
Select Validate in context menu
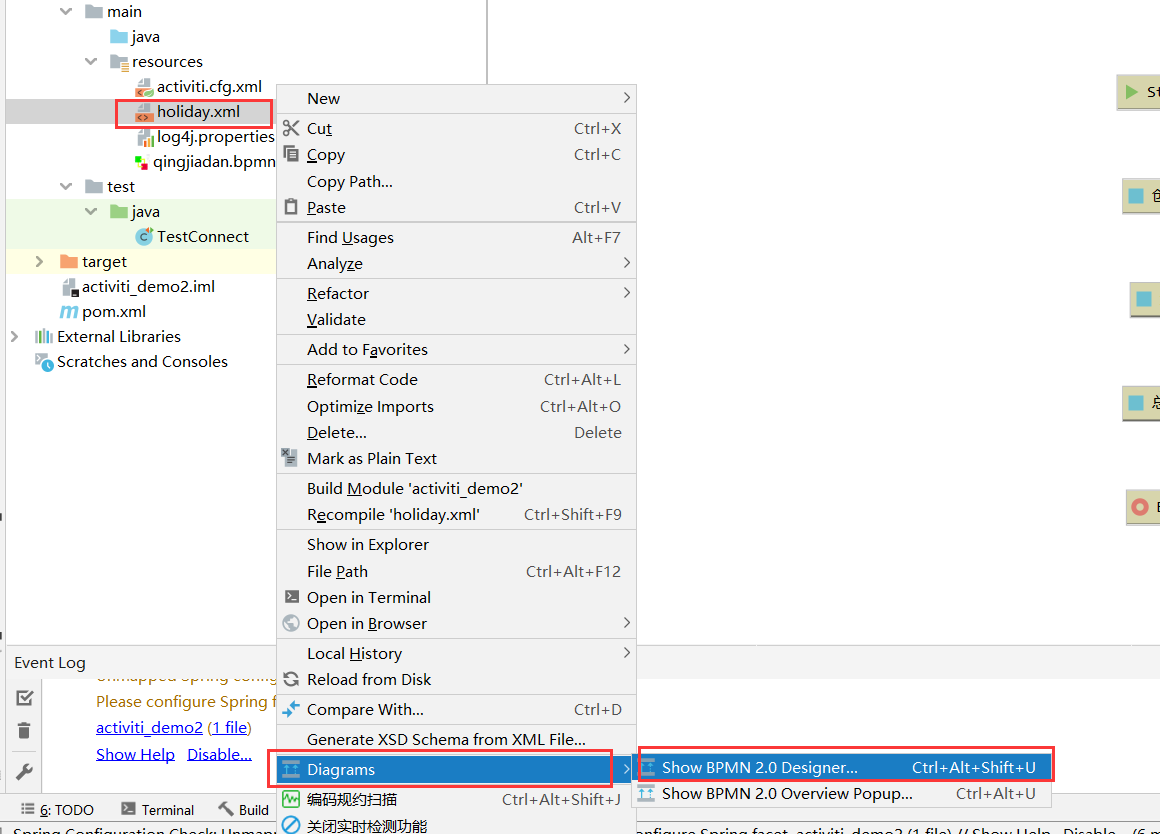pyautogui.click(x=456, y=319)
